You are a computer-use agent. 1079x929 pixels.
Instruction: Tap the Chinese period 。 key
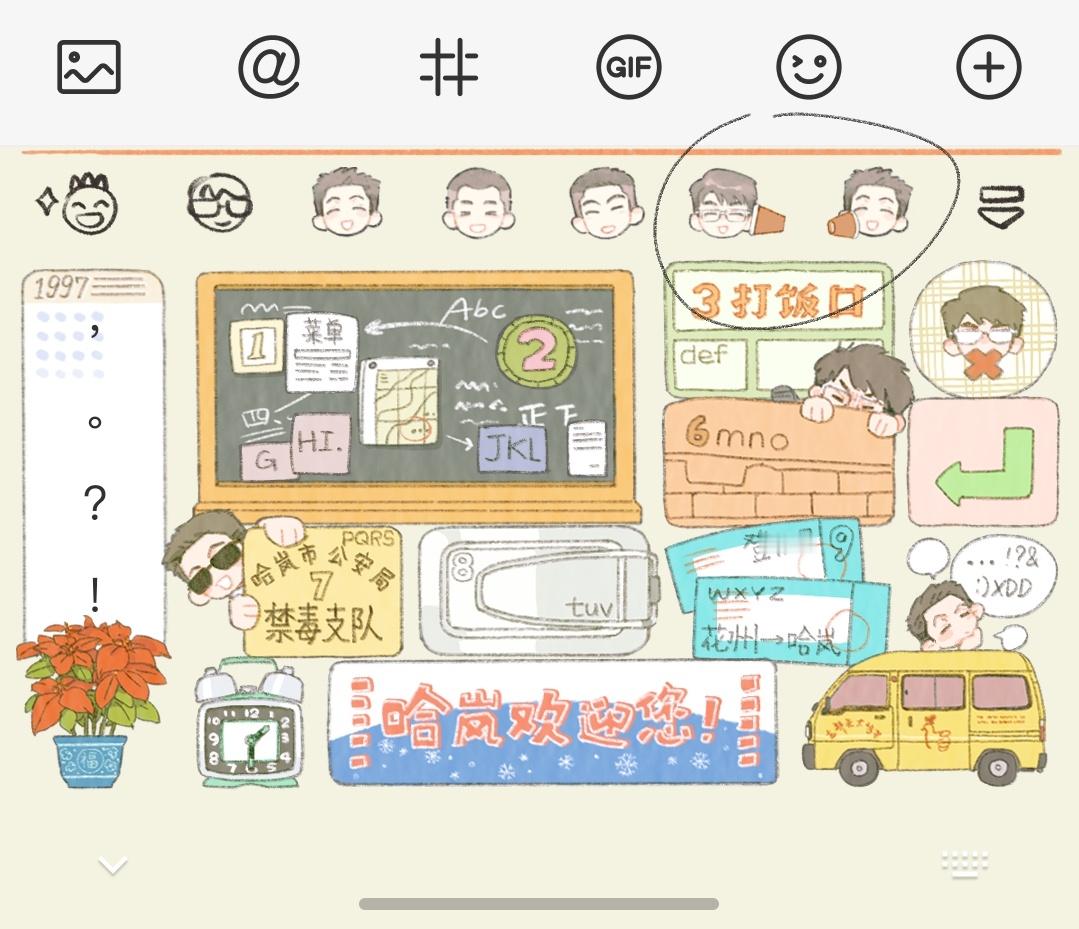coord(95,421)
